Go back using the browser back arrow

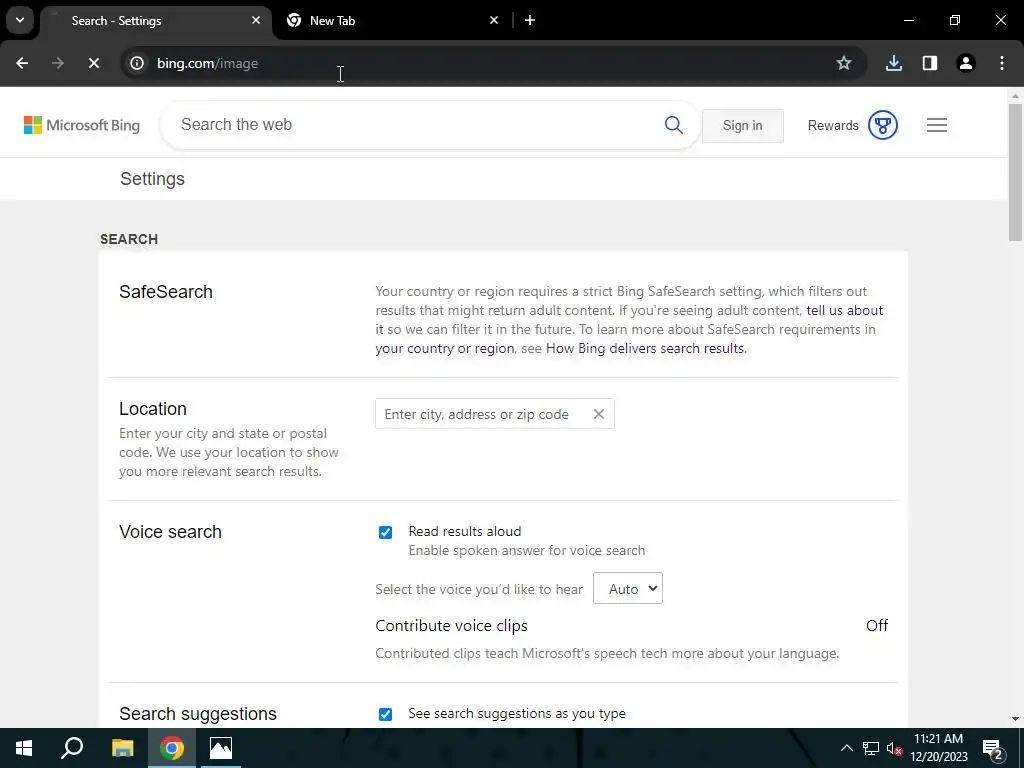pyautogui.click(x=22, y=63)
